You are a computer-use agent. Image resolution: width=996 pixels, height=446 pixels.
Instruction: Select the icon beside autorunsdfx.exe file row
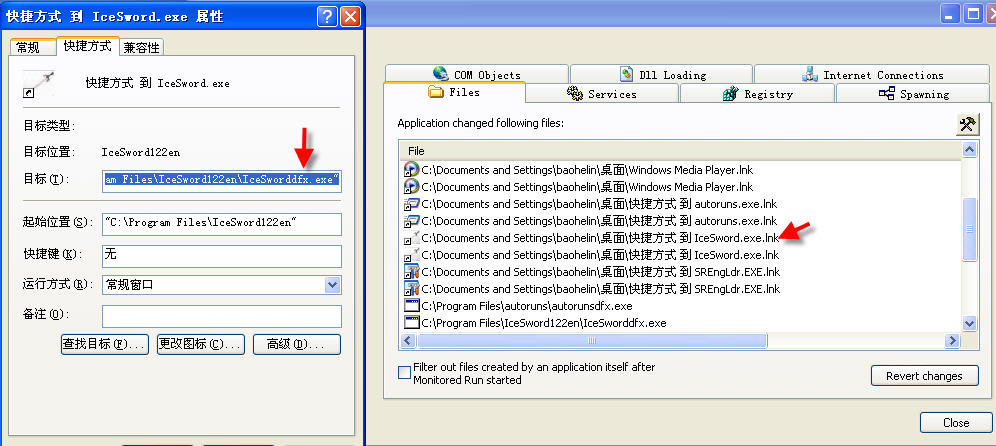pyautogui.click(x=412, y=306)
